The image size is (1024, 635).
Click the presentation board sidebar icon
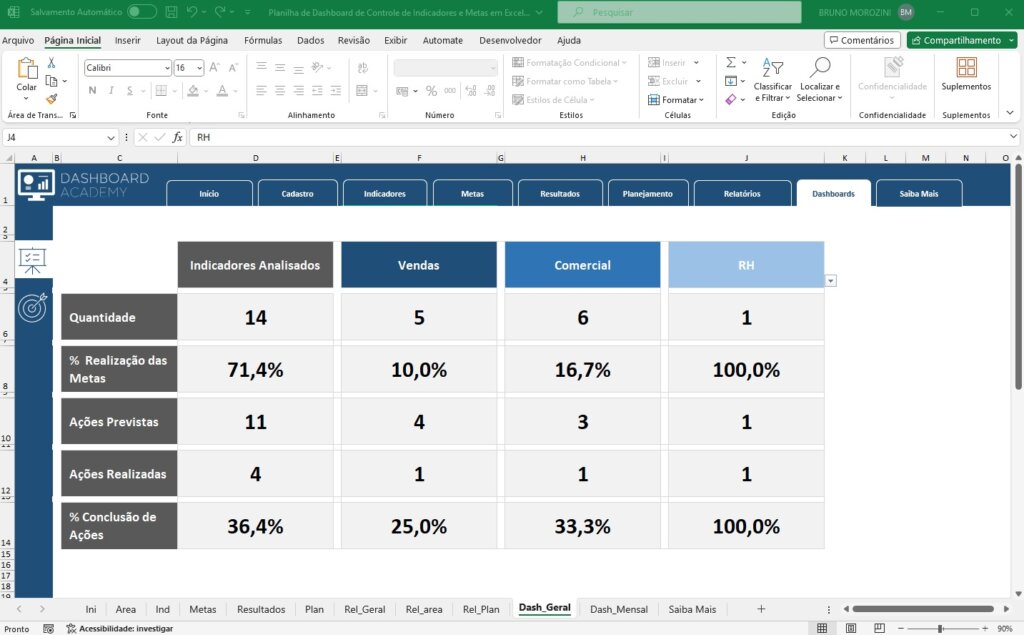point(32,260)
